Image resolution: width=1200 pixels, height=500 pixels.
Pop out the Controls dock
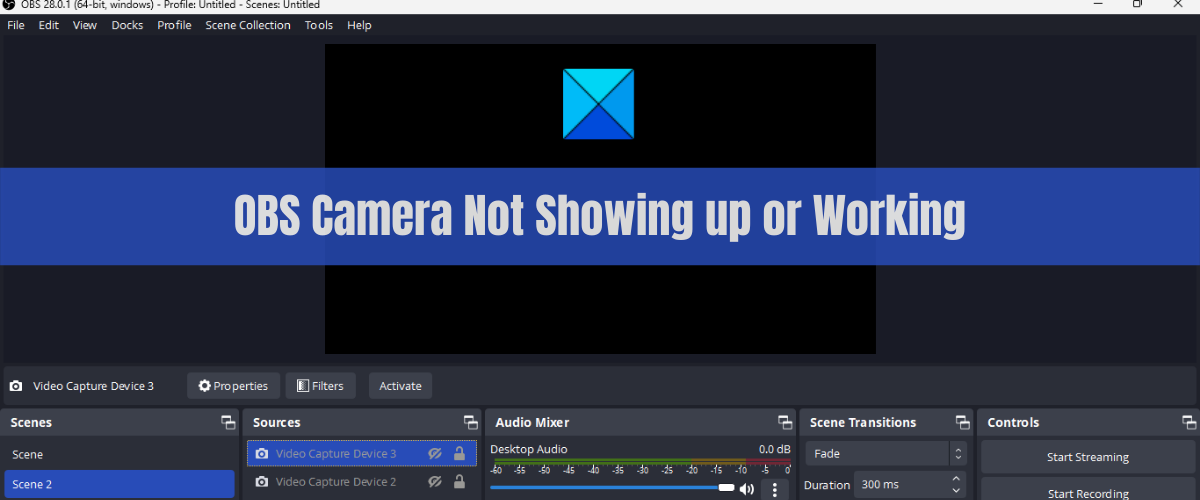1188,423
